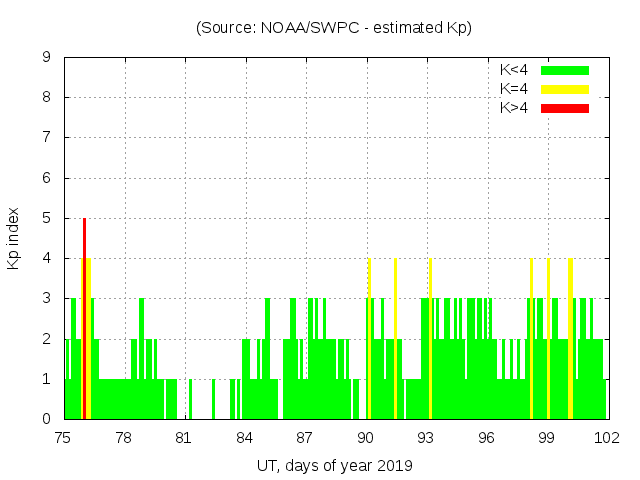Click the yellow bar just past day 93
This screenshot has height=480, width=640.
click(430, 340)
